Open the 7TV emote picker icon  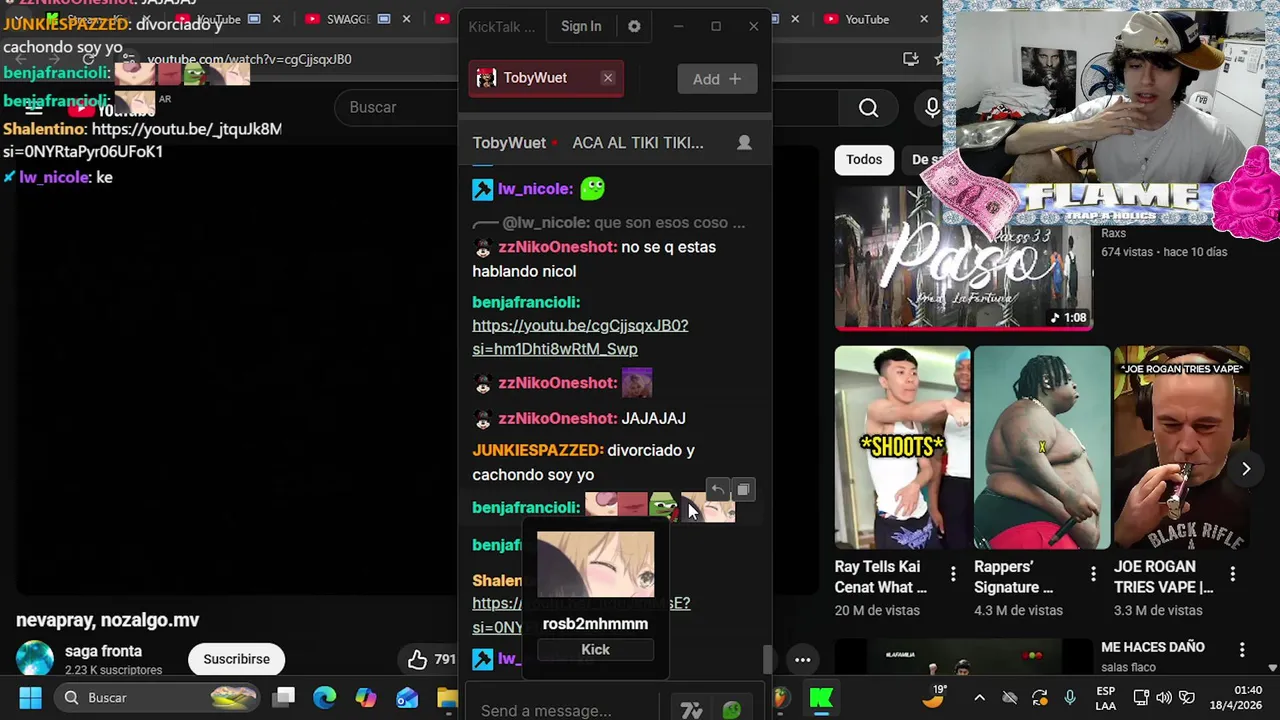tap(691, 711)
